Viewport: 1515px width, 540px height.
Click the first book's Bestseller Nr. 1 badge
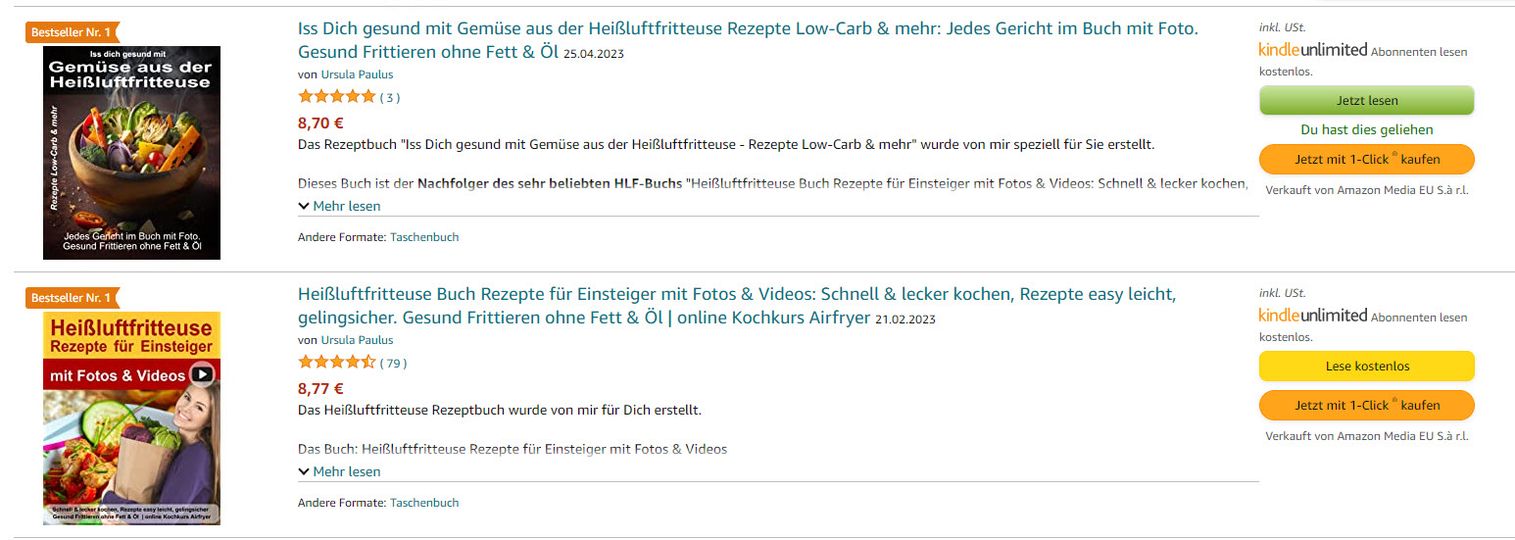coord(71,33)
